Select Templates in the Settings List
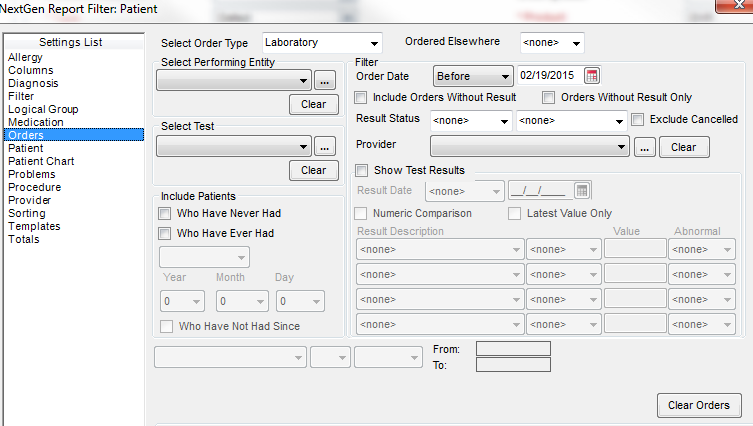Image resolution: width=753 pixels, height=426 pixels. coord(34,226)
